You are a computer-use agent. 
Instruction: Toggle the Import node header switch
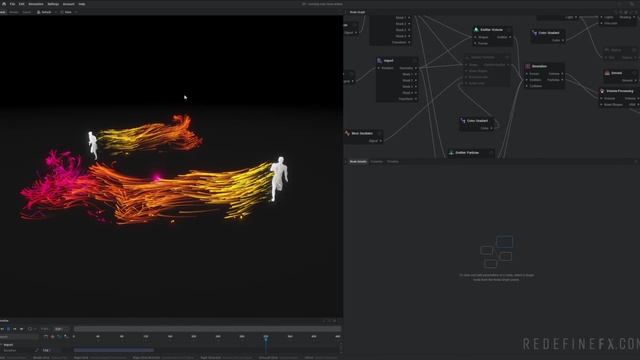point(414,60)
